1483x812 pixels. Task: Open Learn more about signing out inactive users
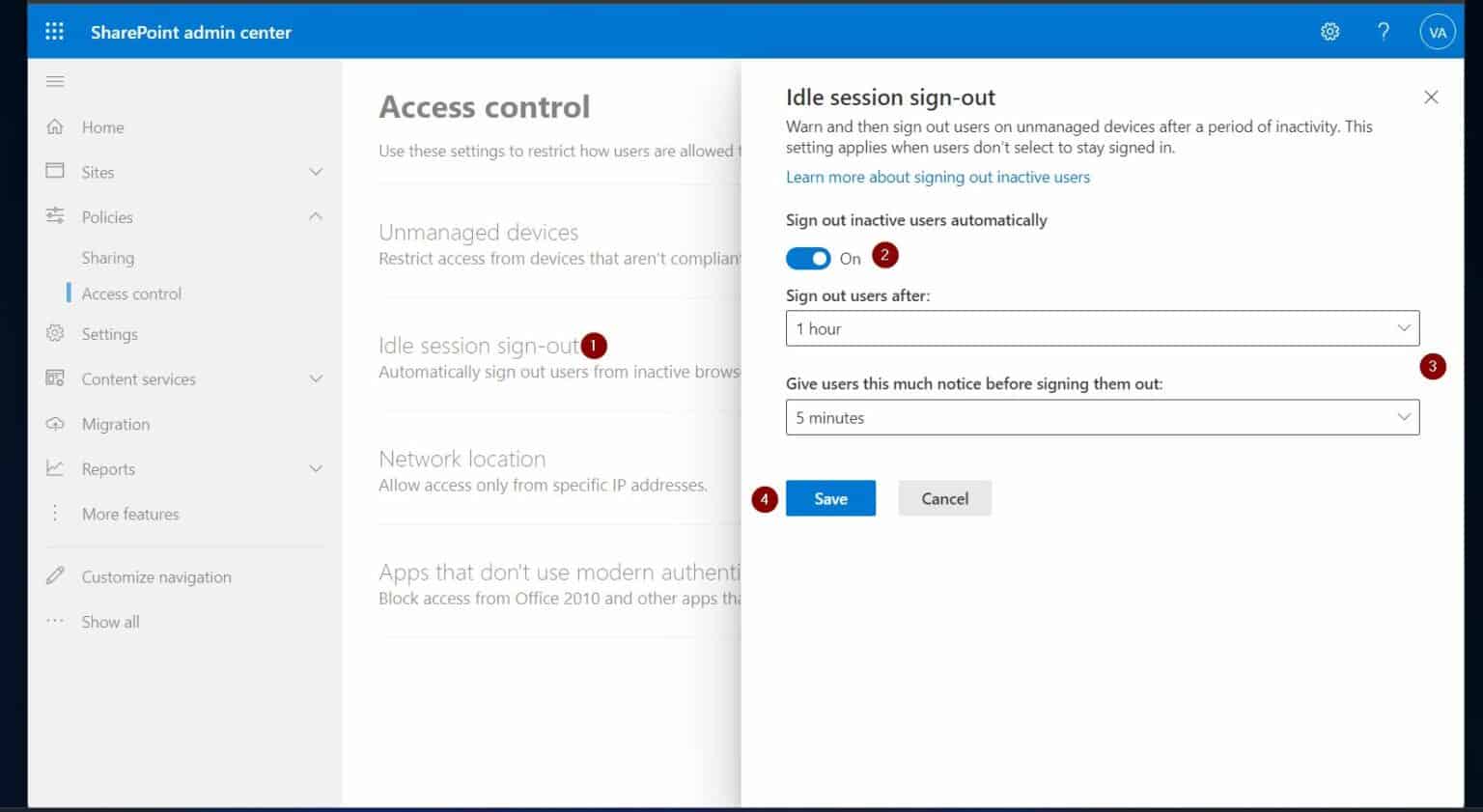tap(937, 177)
